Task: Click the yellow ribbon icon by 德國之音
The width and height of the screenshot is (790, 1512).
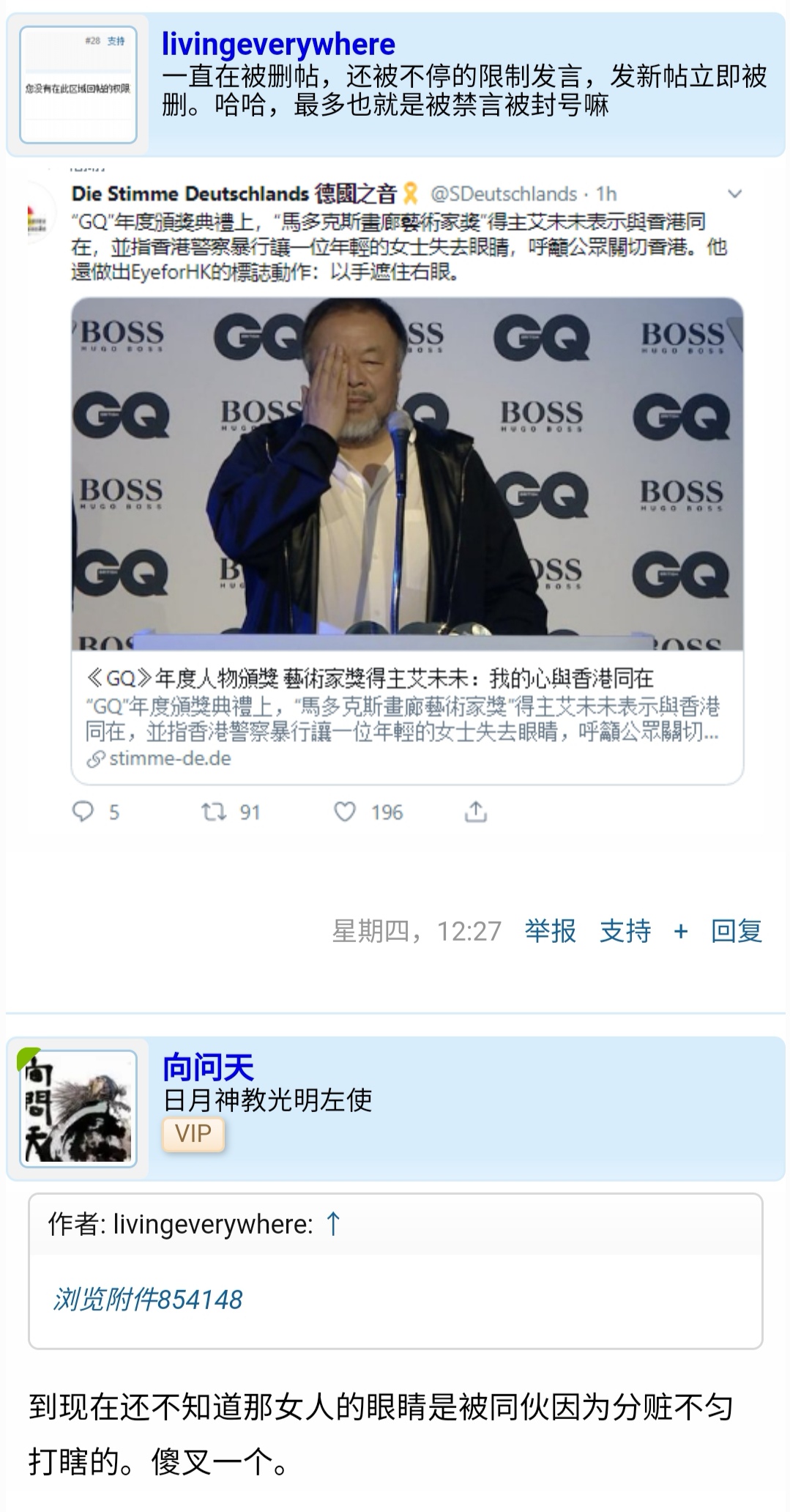Action: [411, 194]
